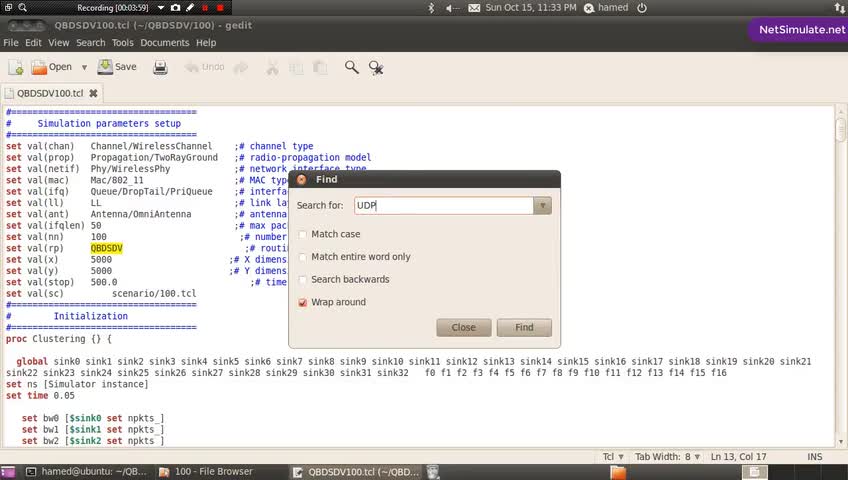
Task: Click the editor's vertical scrollbar handle
Action: (840, 130)
